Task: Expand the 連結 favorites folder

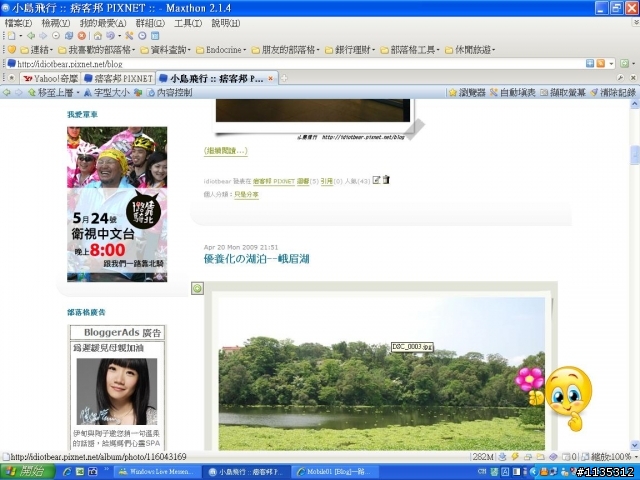Action: [37, 50]
